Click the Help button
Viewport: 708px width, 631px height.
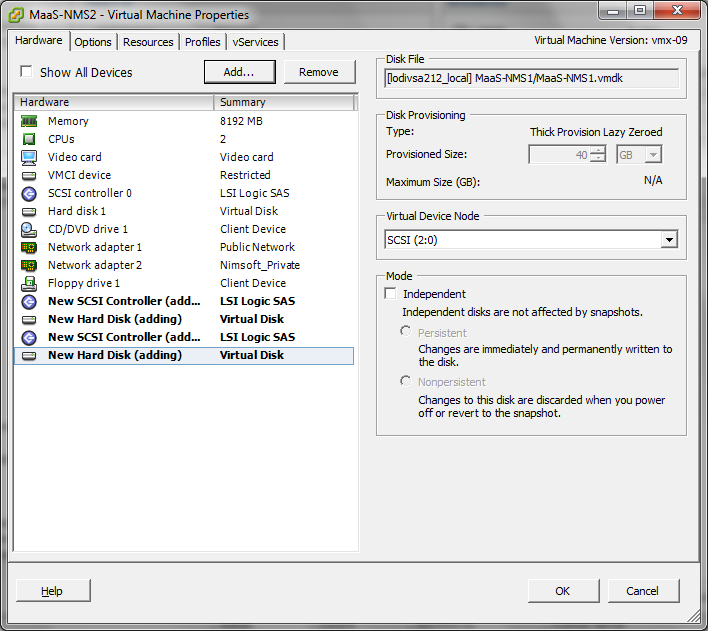coord(53,591)
